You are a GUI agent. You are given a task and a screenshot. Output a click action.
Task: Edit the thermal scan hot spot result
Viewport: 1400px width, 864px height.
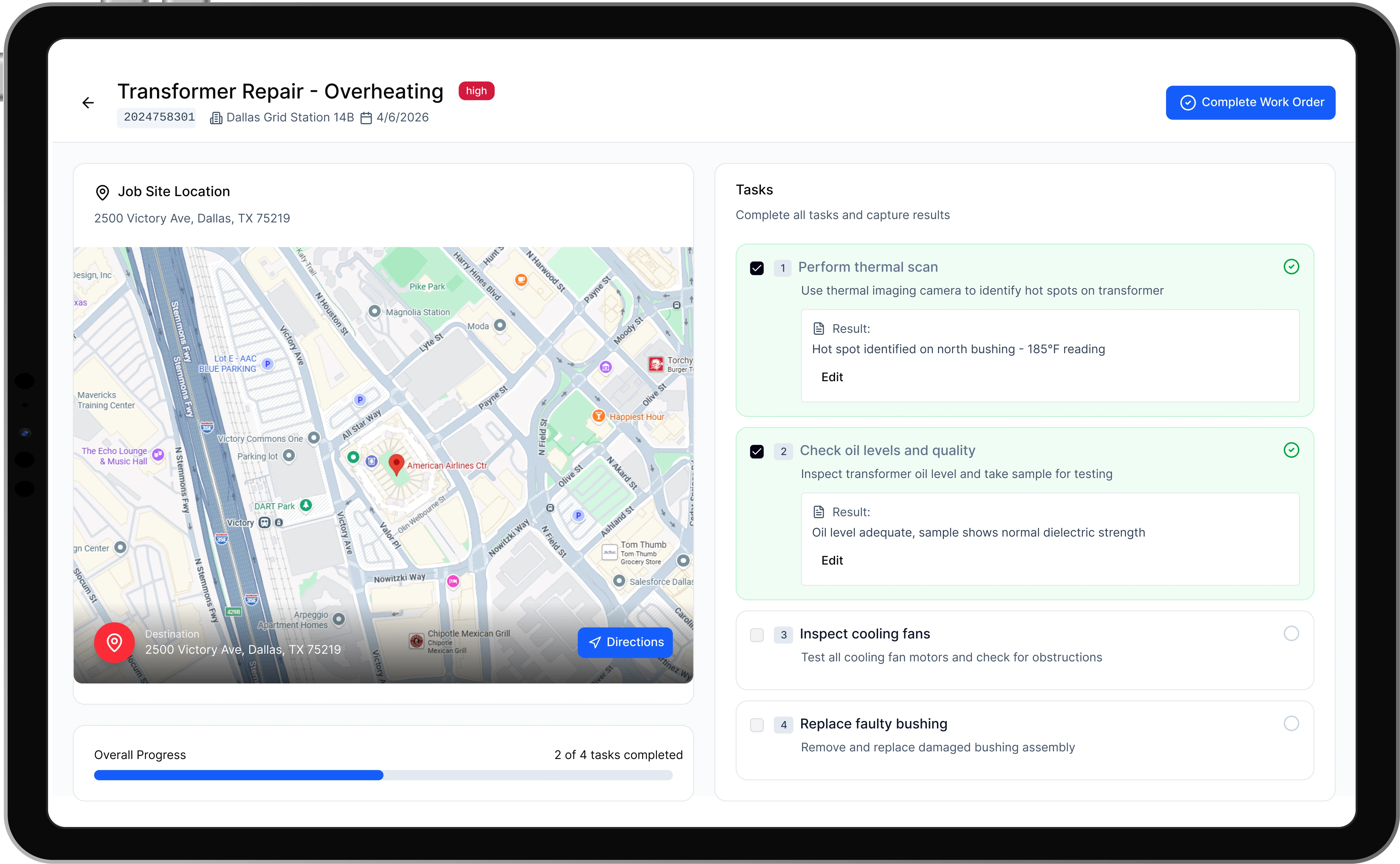click(x=832, y=377)
